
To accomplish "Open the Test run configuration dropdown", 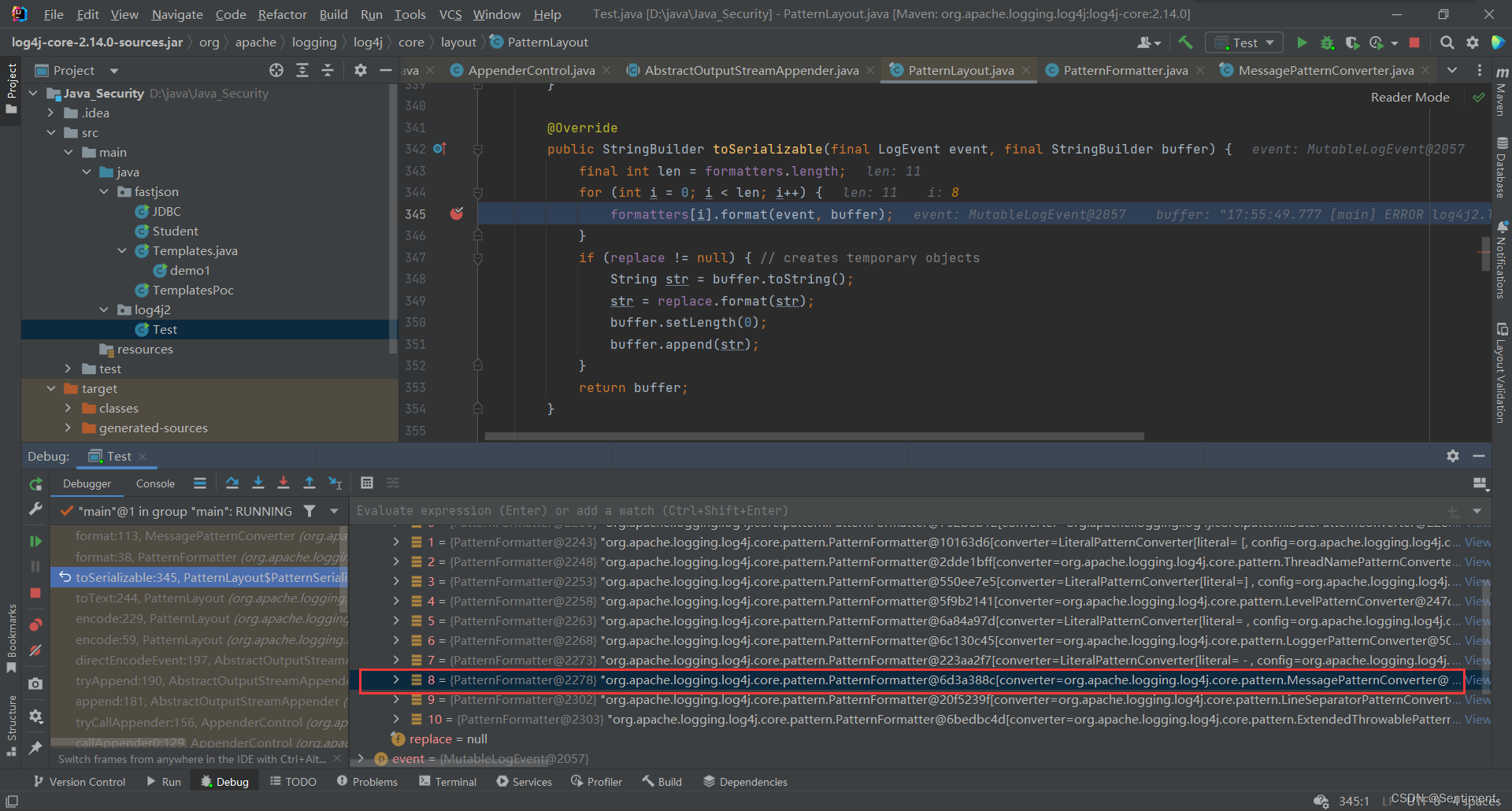I will click(1244, 43).
